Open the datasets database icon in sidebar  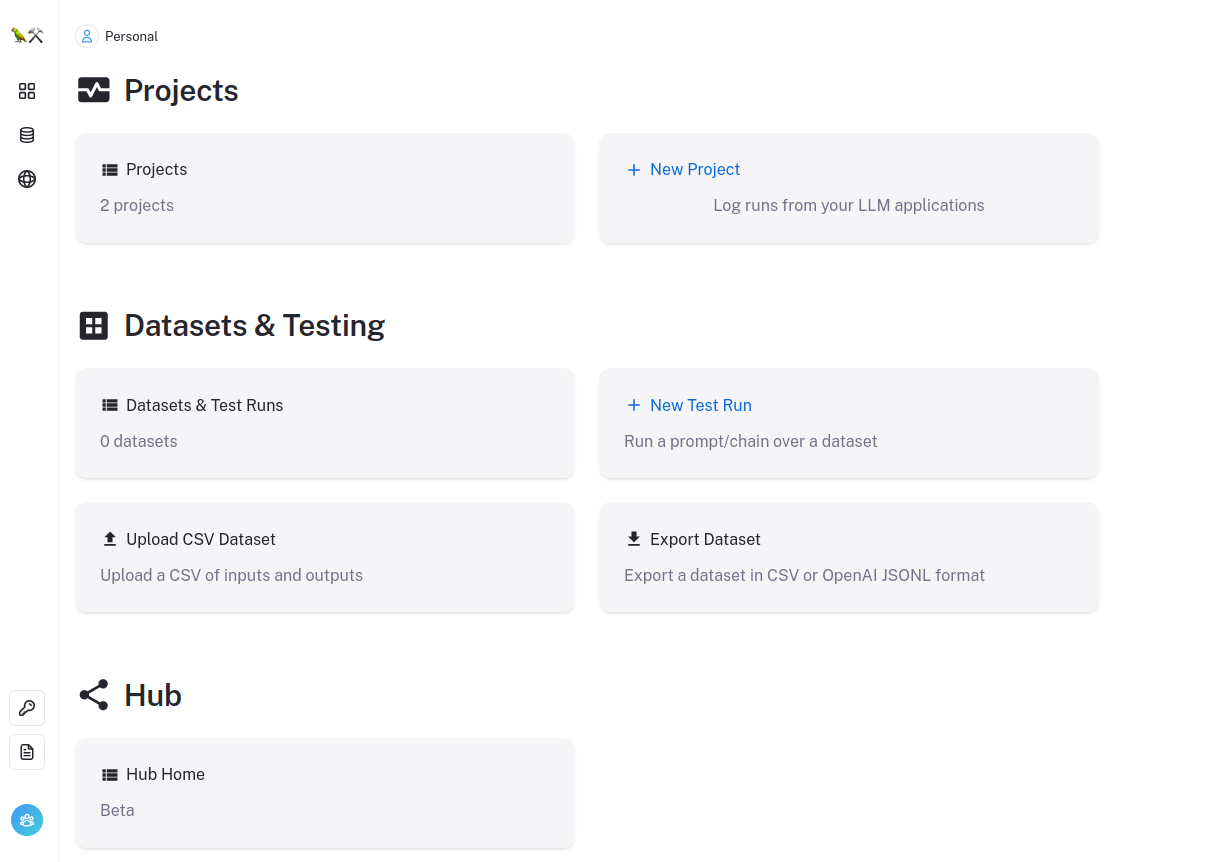[x=27, y=135]
